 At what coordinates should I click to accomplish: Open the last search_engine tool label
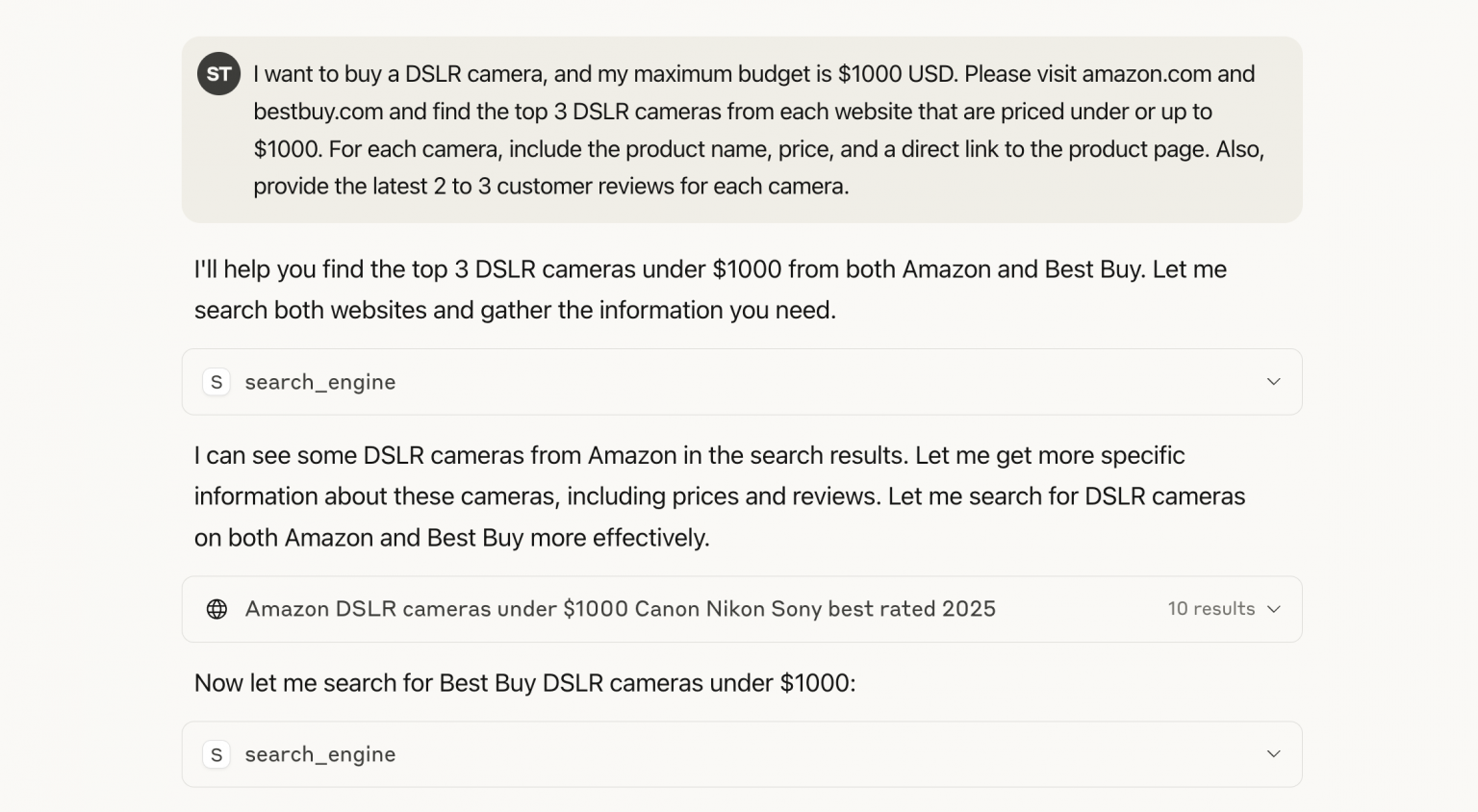click(x=319, y=754)
